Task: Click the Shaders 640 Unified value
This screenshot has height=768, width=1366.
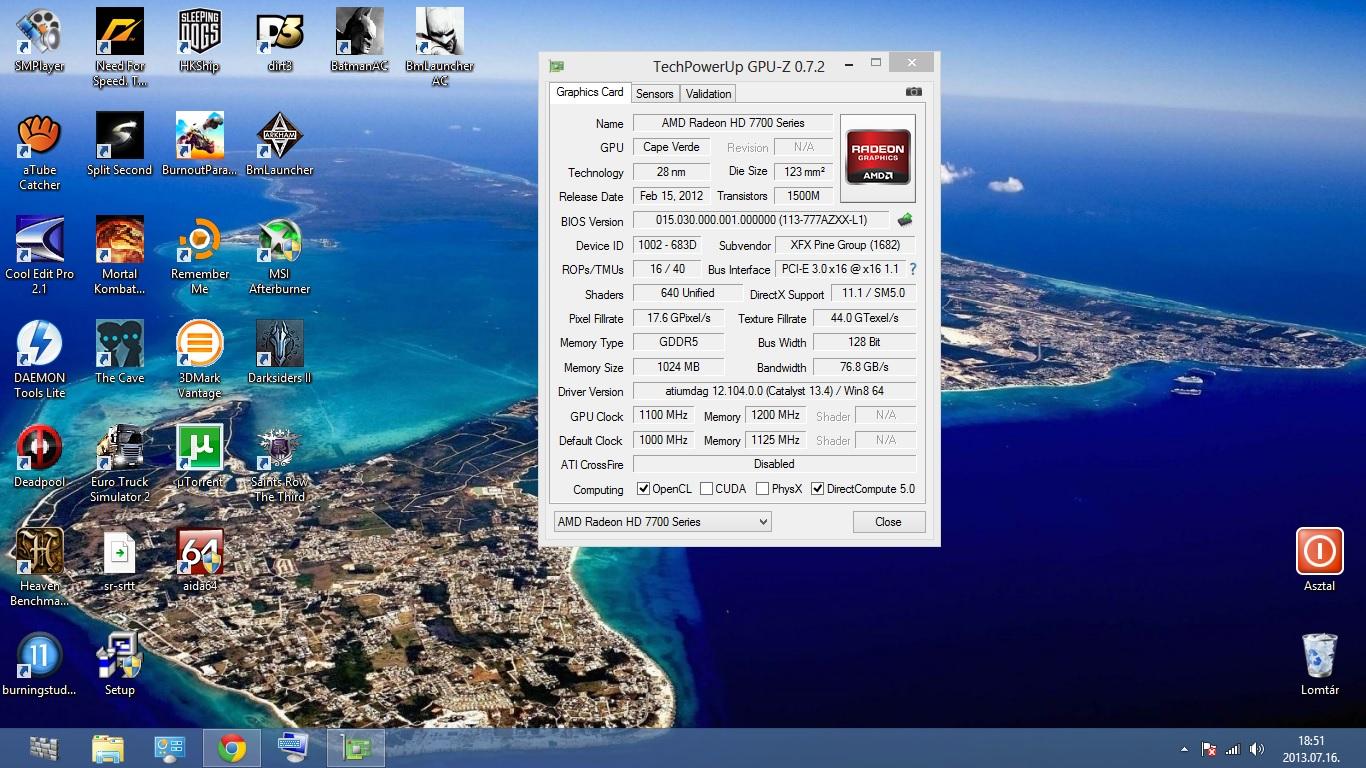Action: (x=687, y=293)
